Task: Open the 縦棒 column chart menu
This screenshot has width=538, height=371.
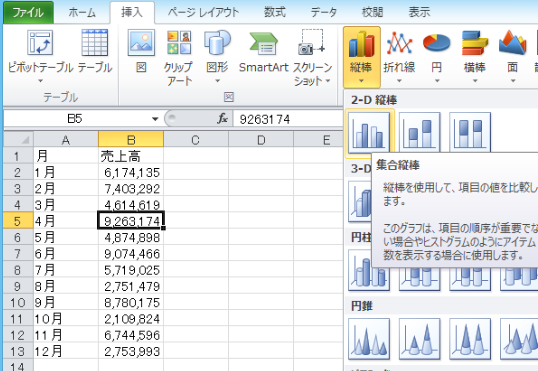Action: coord(362,57)
